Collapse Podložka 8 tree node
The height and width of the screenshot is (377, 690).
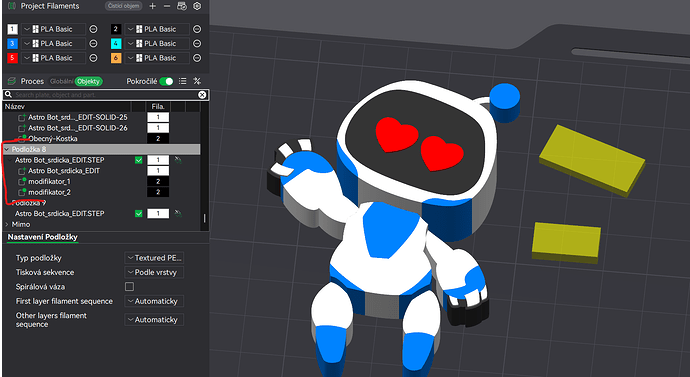pyautogui.click(x=7, y=150)
